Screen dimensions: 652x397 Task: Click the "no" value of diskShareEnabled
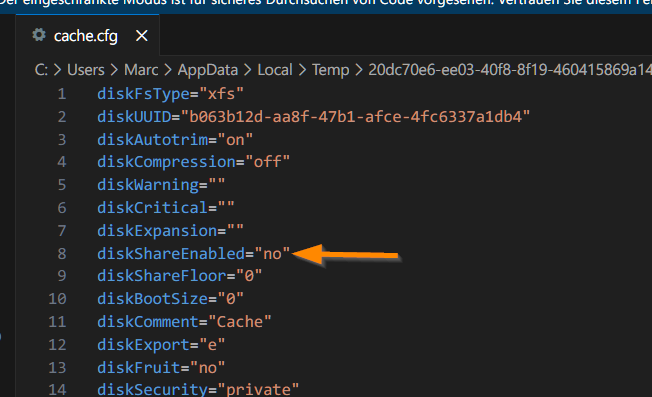coord(272,254)
